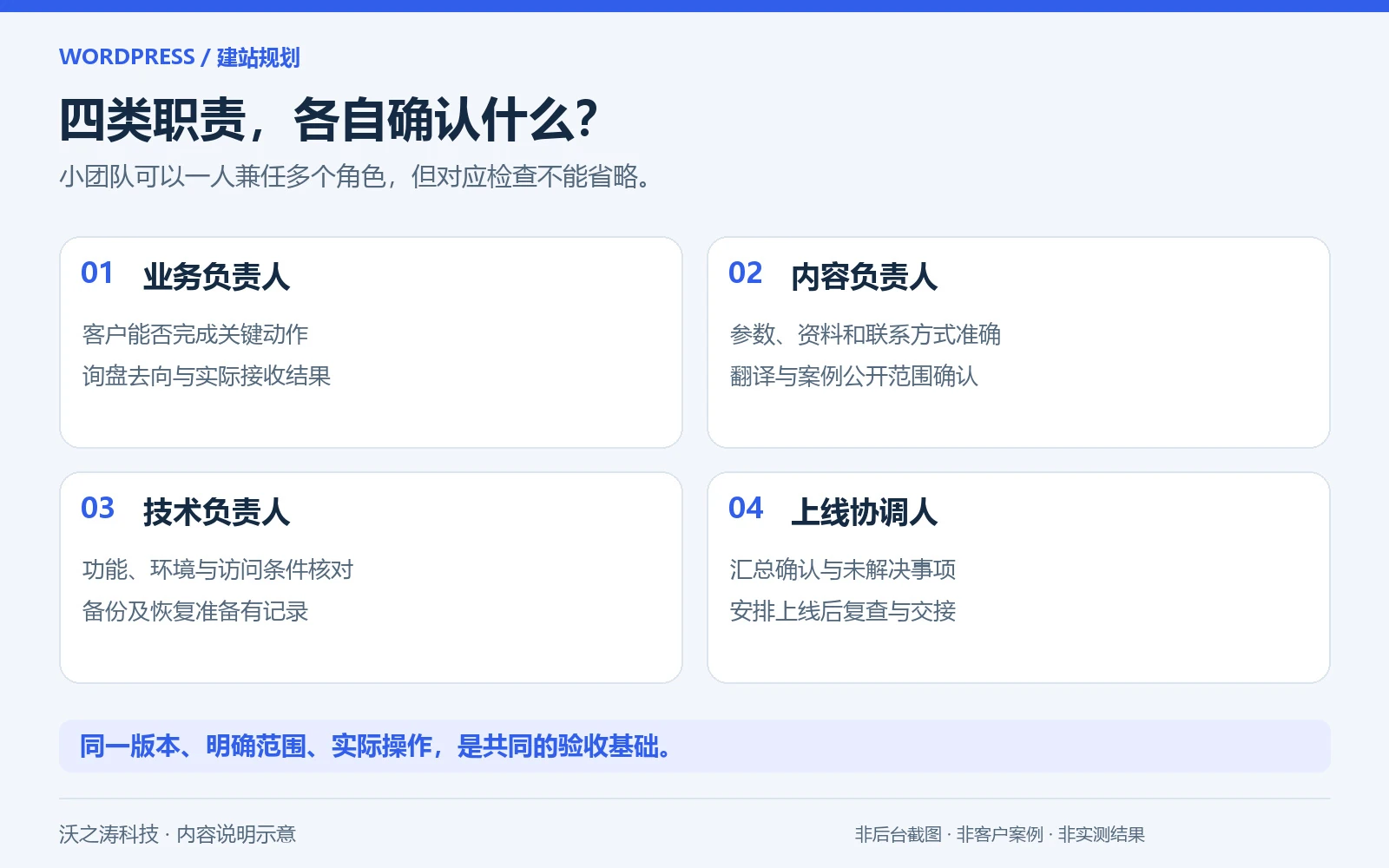Click the card title "业务负责人"

pyautogui.click(x=216, y=277)
